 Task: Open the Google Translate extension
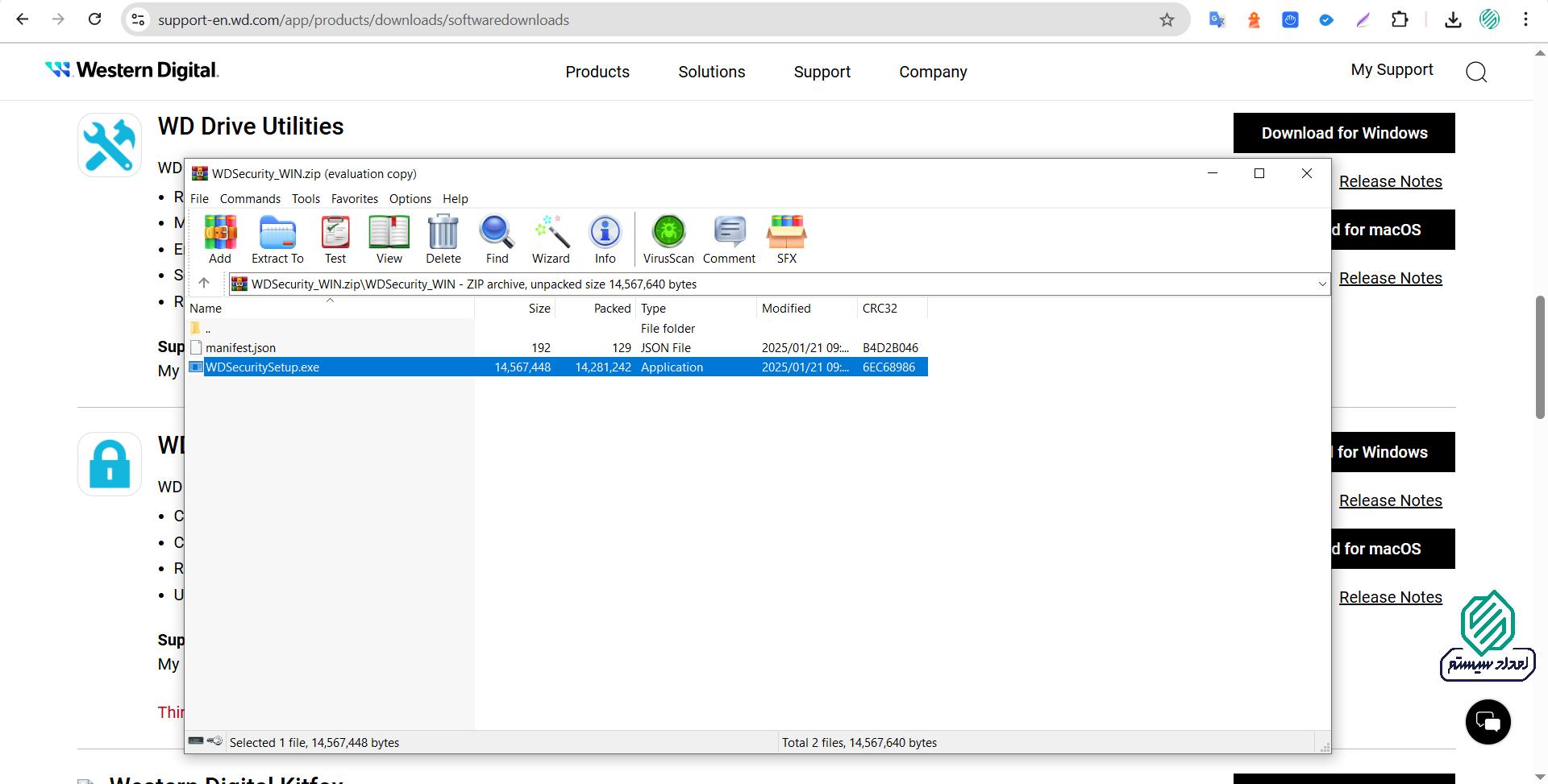coord(1217,20)
